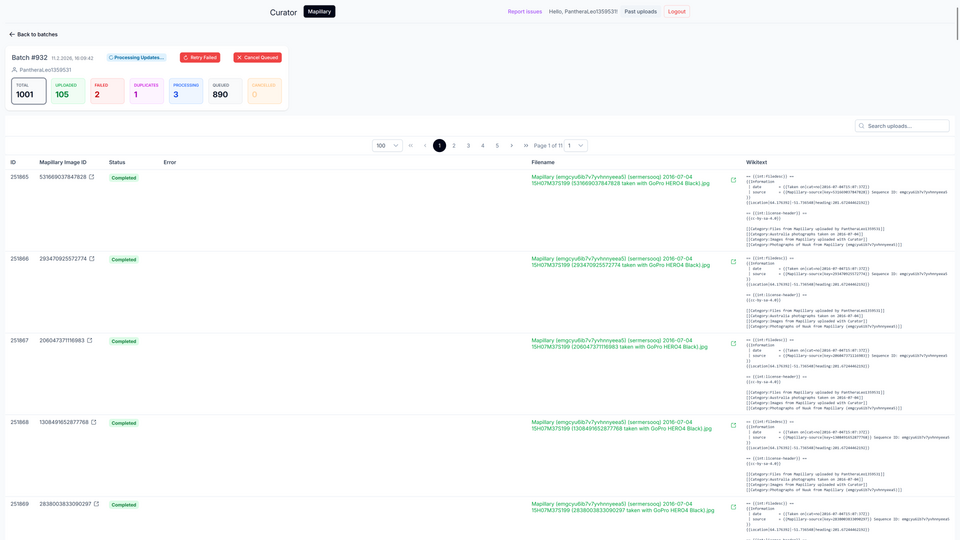This screenshot has height=540, width=960.
Task: Open the Commons file link icon for row 251867
Action: (733, 344)
